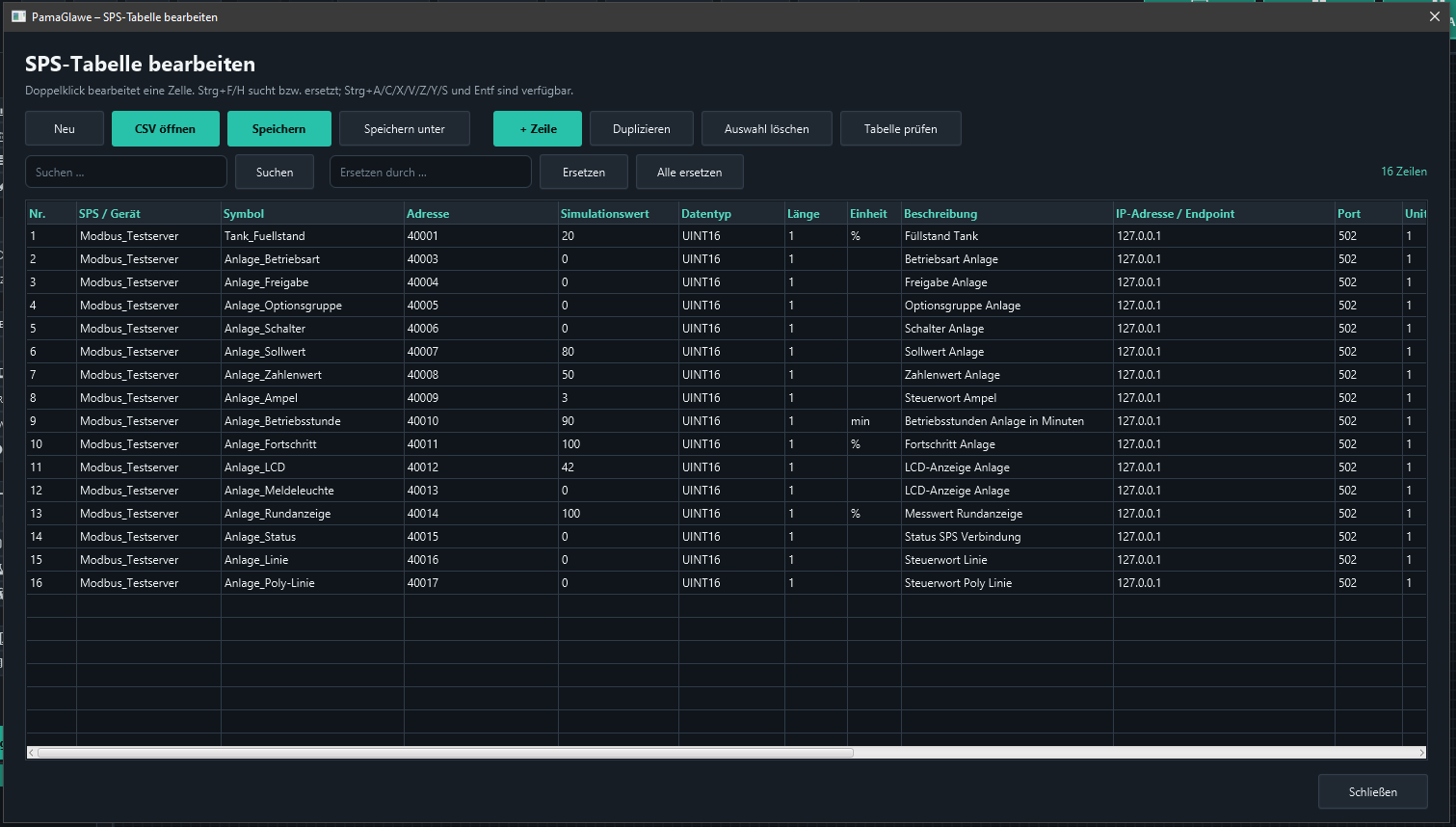The width and height of the screenshot is (1456, 827).
Task: Add a row with + Zeile
Action: click(x=538, y=128)
